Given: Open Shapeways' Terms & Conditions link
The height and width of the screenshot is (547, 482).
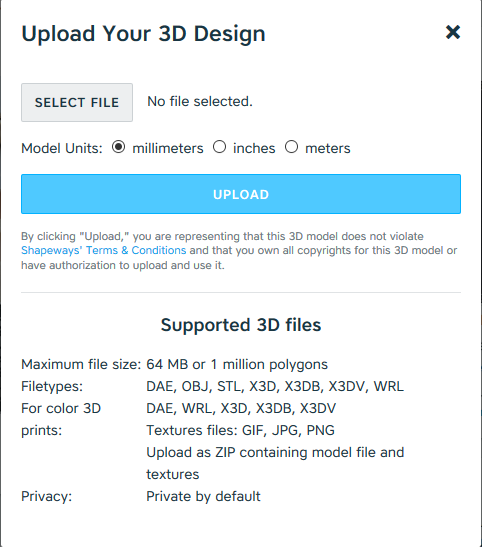Looking at the screenshot, I should tap(104, 250).
